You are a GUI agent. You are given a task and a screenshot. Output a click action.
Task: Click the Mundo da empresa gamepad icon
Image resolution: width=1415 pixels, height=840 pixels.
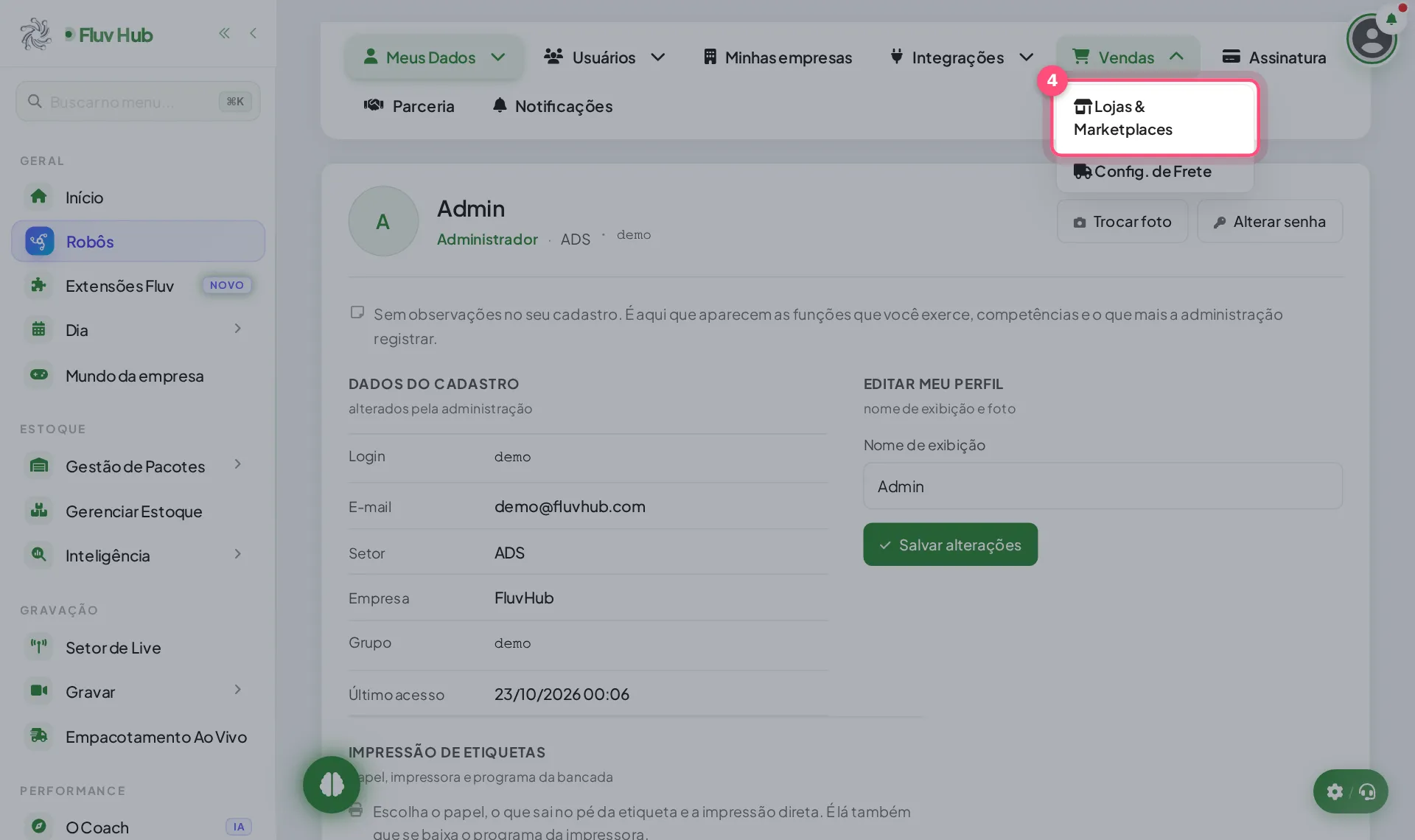point(39,375)
